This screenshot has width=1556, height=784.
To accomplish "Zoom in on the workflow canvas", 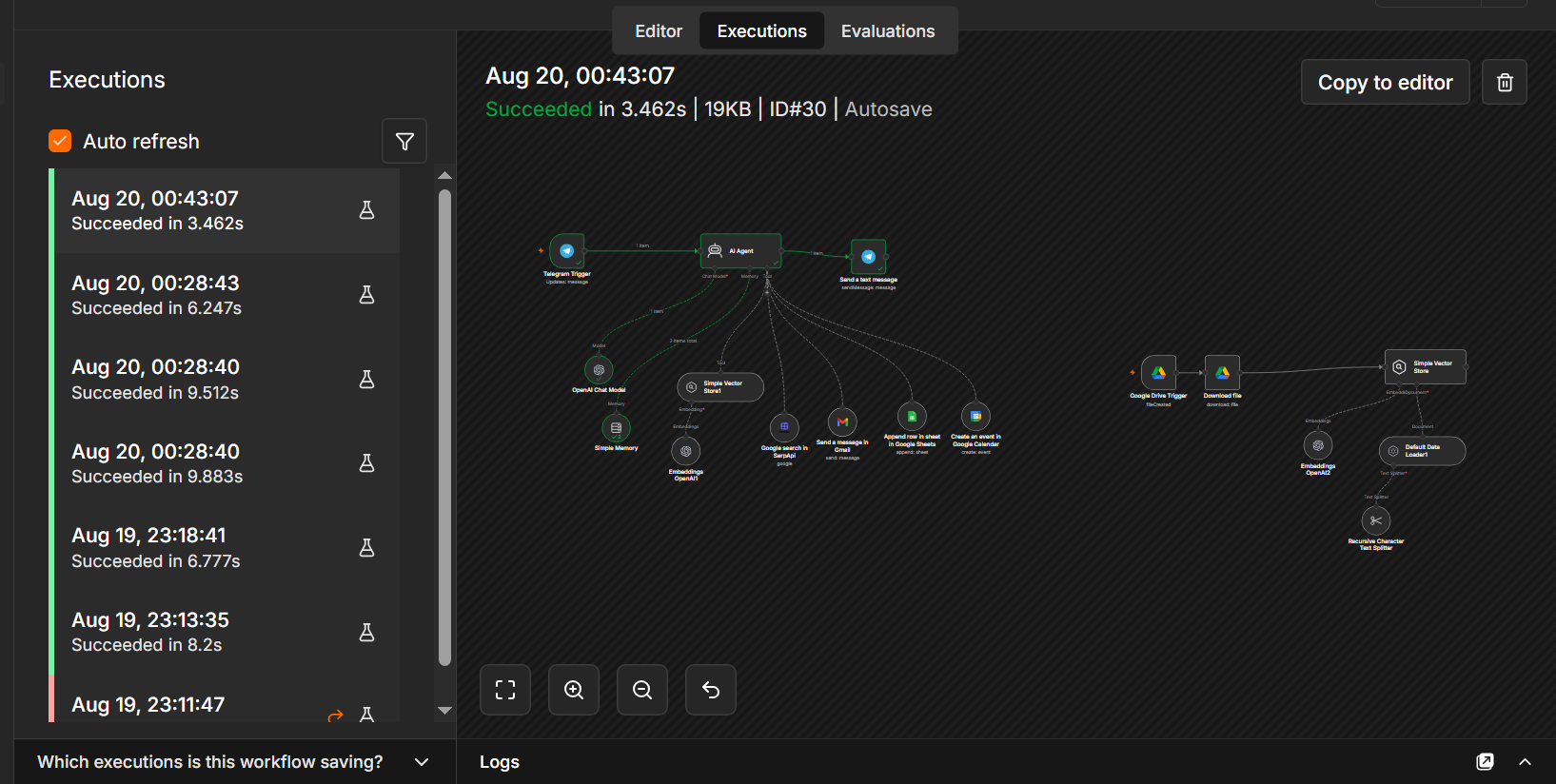I will click(x=574, y=690).
